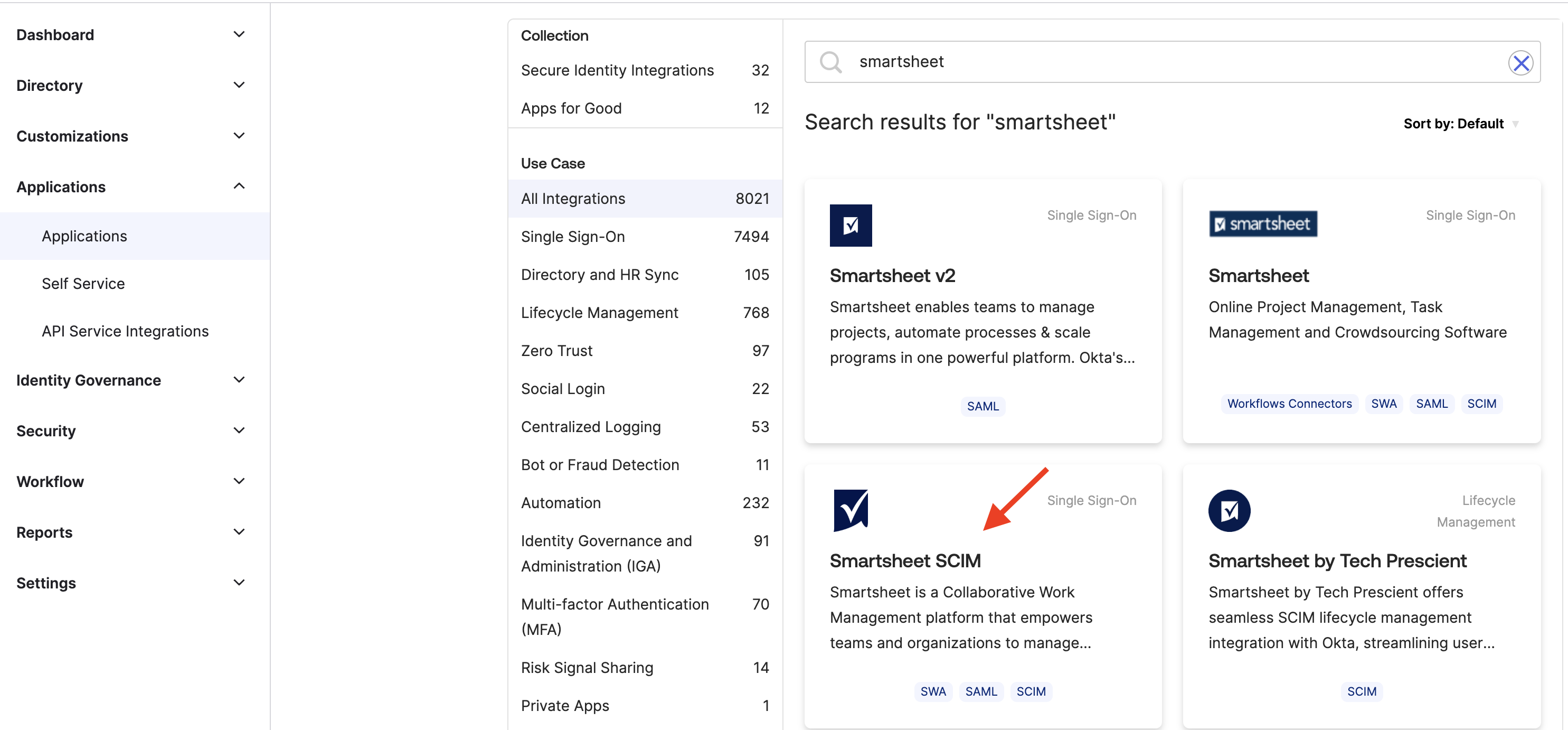Open the Smartsheet SCIM title link
This screenshot has height=730, width=1568.
(x=904, y=561)
